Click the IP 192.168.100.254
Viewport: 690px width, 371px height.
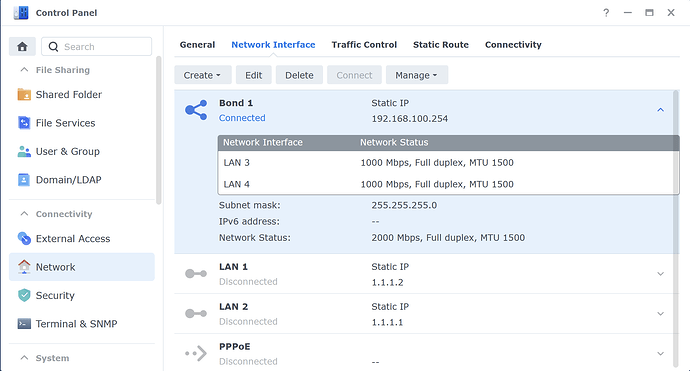click(x=410, y=119)
